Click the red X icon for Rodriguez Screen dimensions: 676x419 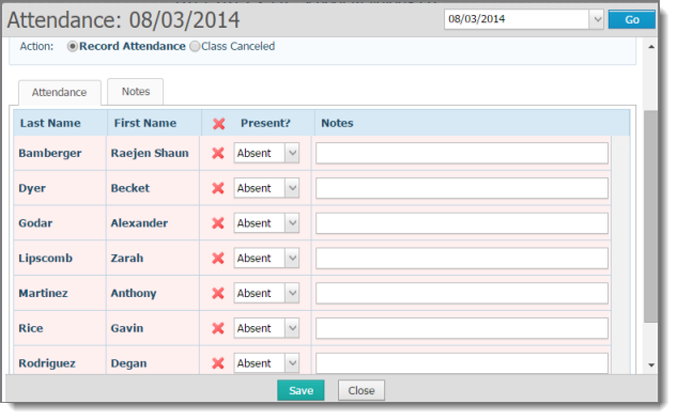pyautogui.click(x=218, y=363)
